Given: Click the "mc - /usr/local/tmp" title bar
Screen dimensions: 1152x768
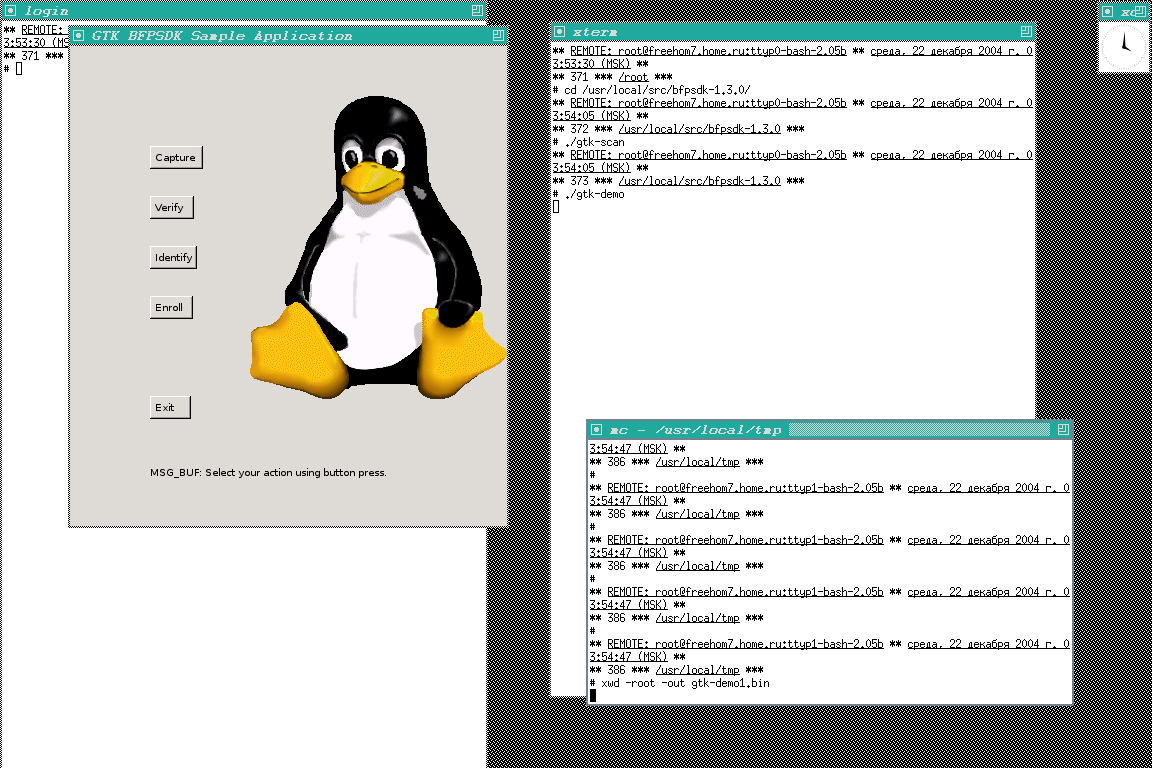Looking at the screenshot, I should click(x=700, y=430).
